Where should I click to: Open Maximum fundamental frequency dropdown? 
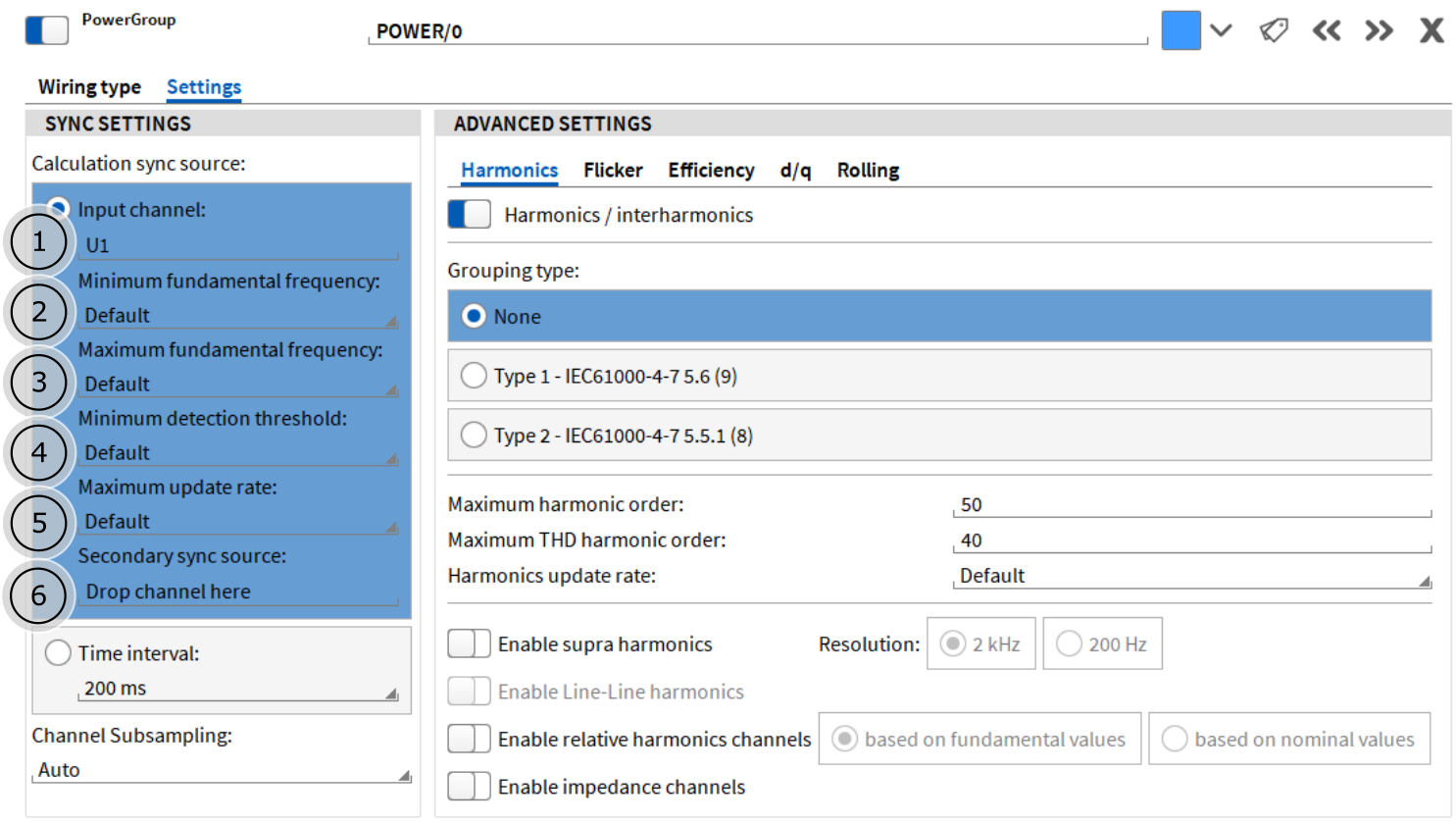[x=238, y=385]
